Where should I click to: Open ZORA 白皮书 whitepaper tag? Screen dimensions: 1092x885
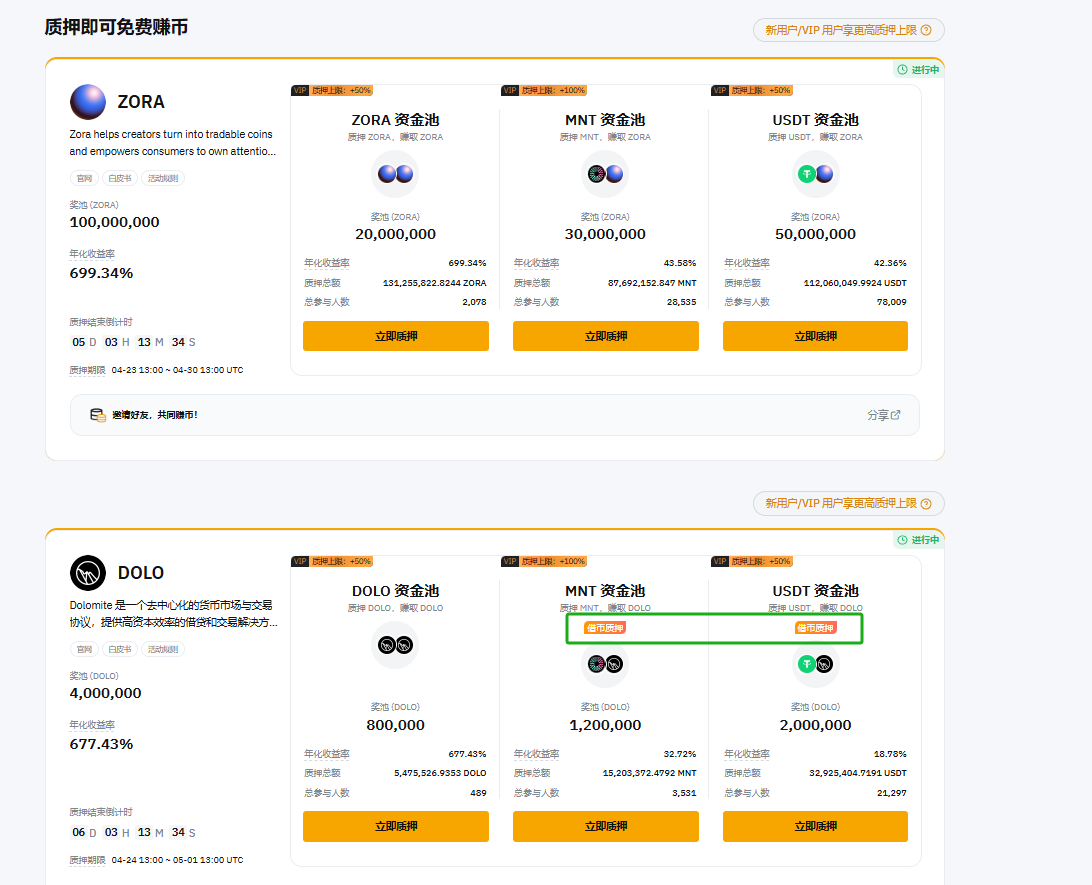point(120,178)
